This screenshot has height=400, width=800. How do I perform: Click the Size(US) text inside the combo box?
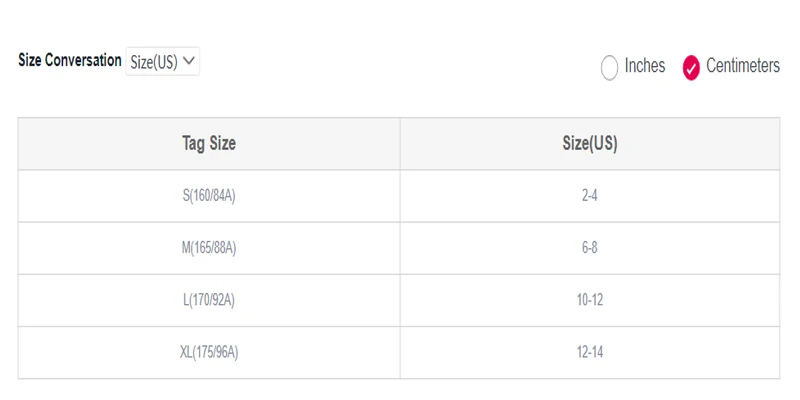[154, 62]
